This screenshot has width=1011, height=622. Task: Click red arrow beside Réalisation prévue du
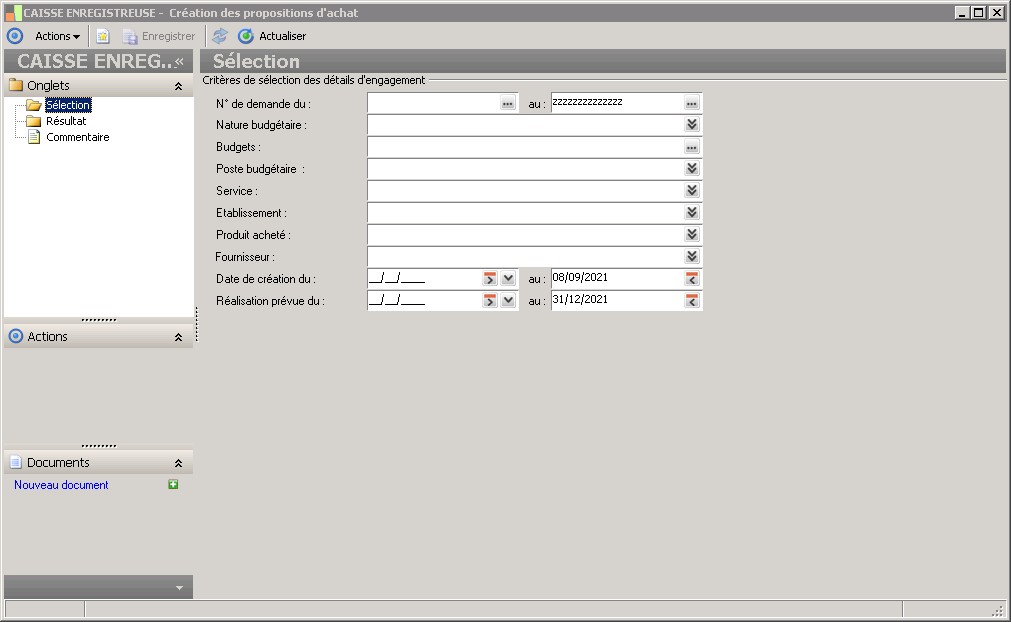click(x=490, y=300)
